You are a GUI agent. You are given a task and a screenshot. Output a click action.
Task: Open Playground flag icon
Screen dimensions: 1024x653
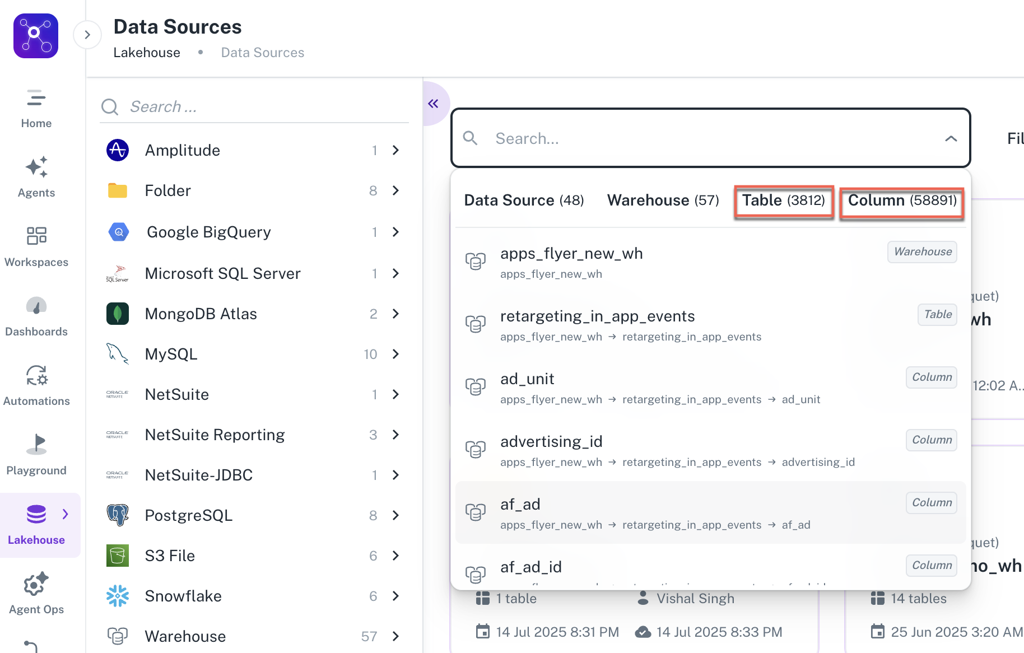coord(36,445)
